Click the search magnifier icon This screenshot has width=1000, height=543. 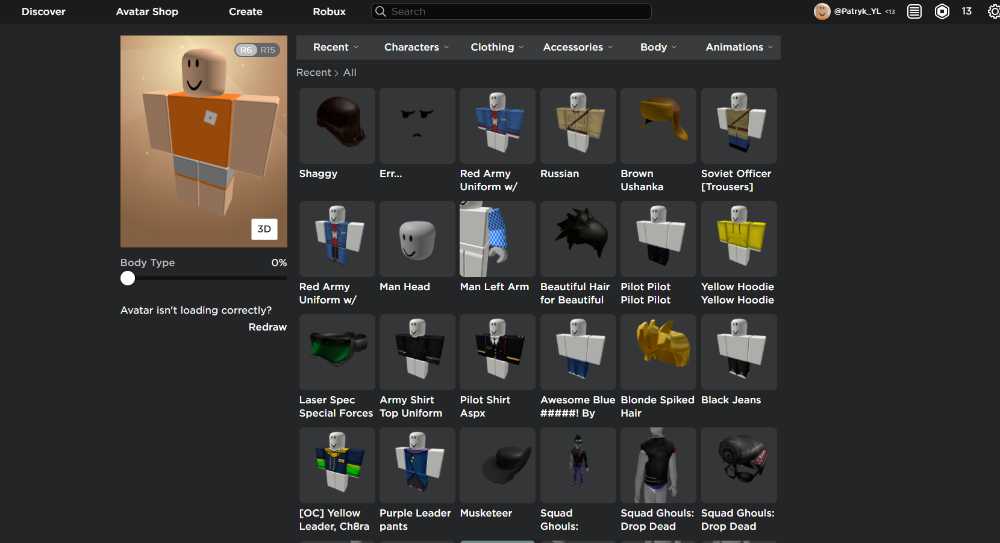[x=380, y=11]
